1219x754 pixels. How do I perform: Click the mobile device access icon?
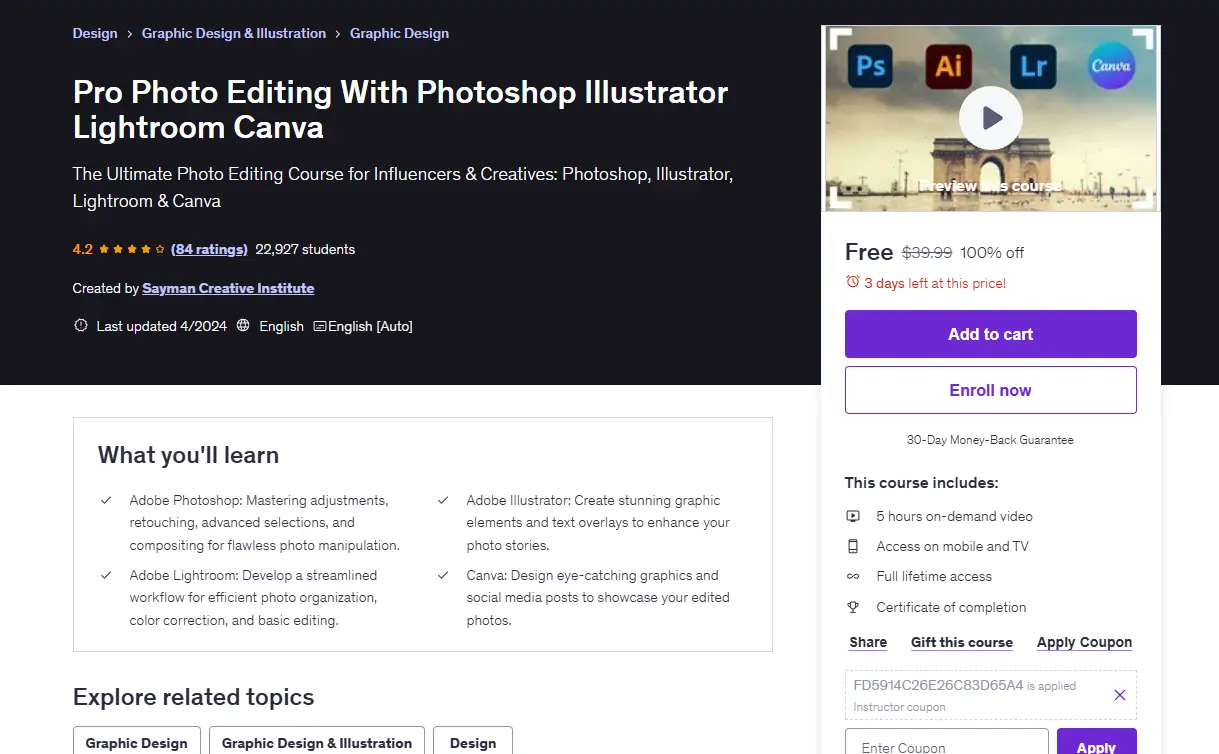point(853,546)
